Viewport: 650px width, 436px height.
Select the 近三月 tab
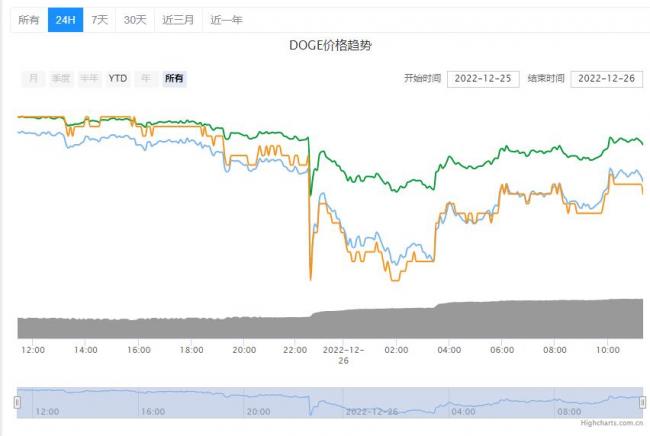click(x=178, y=19)
